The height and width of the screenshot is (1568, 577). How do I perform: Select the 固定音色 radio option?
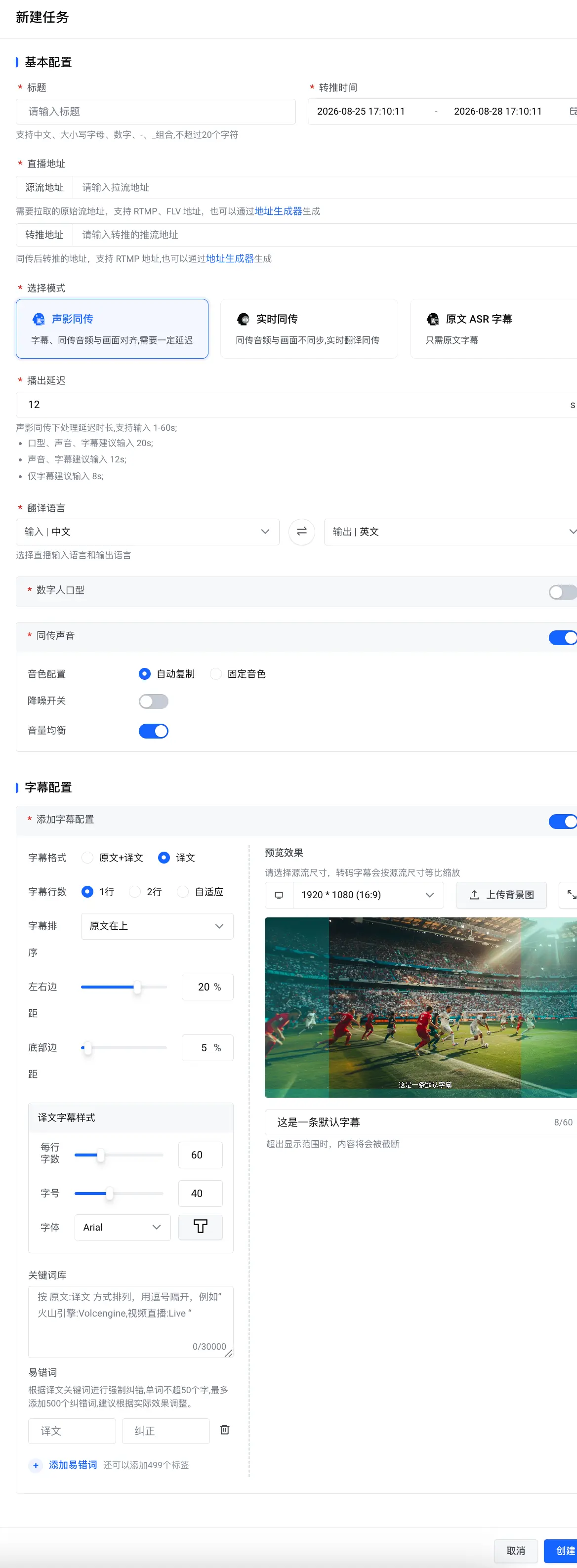point(215,674)
